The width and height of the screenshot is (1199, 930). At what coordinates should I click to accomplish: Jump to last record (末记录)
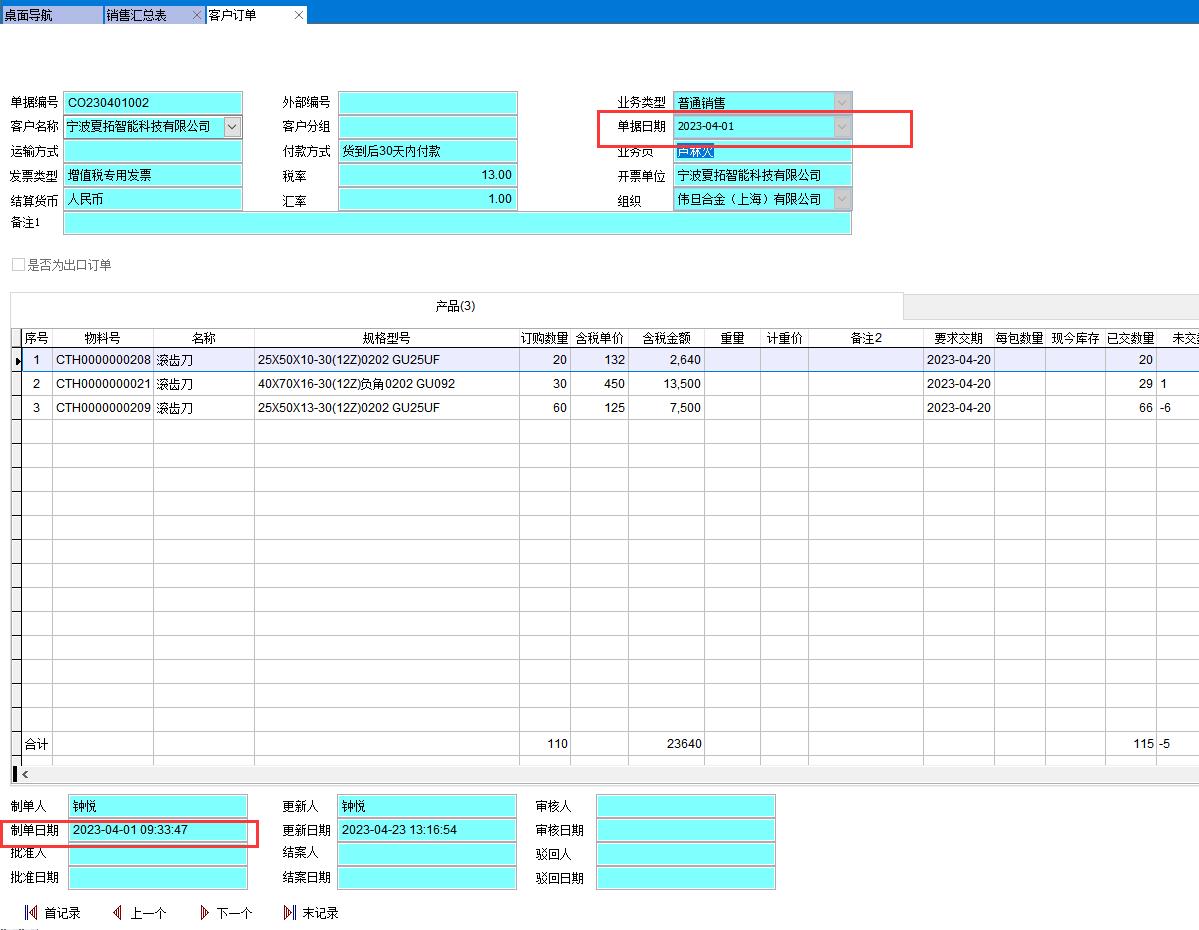point(311,913)
